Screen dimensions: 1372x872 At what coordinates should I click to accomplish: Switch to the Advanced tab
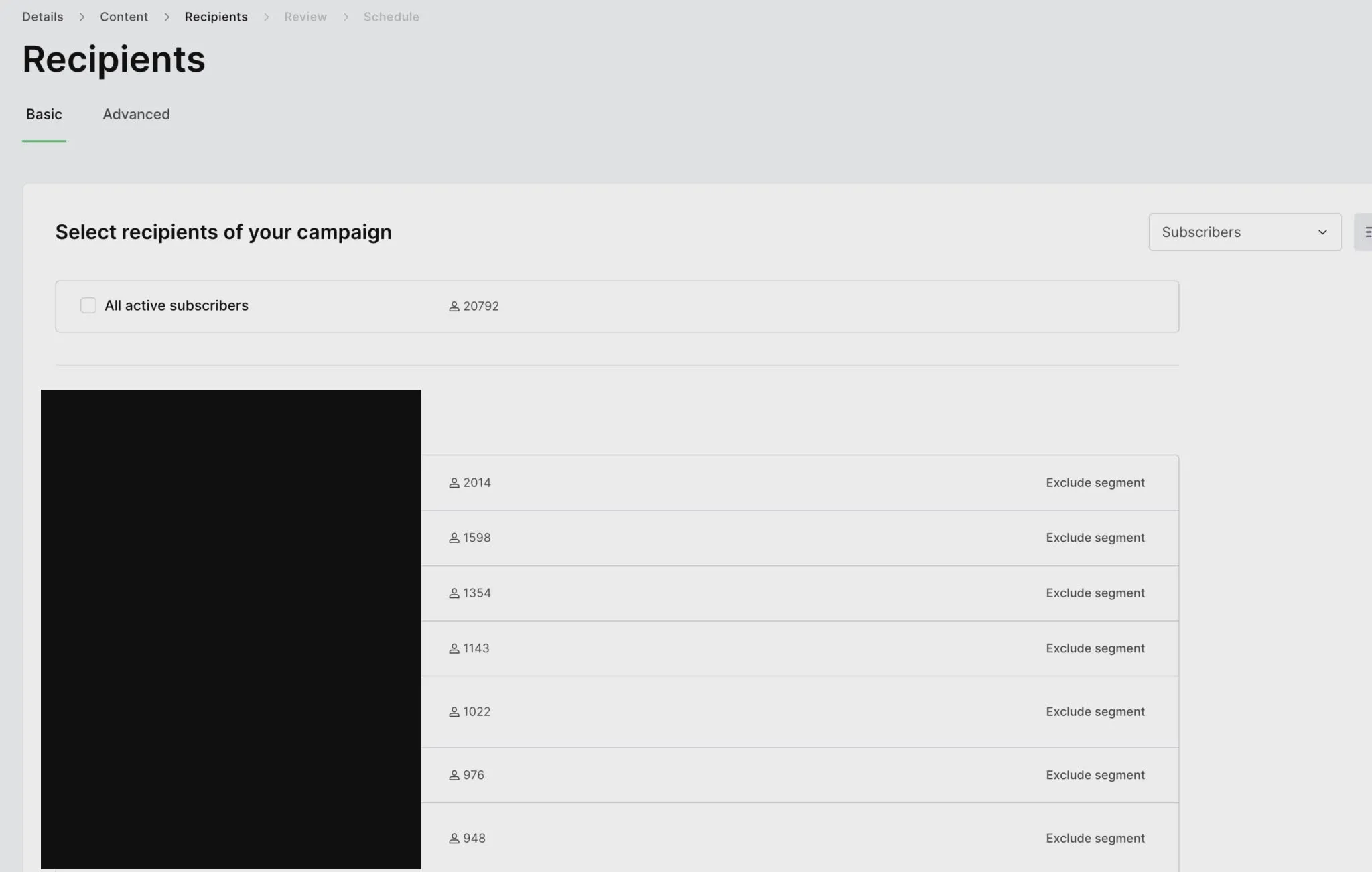pyautogui.click(x=136, y=115)
